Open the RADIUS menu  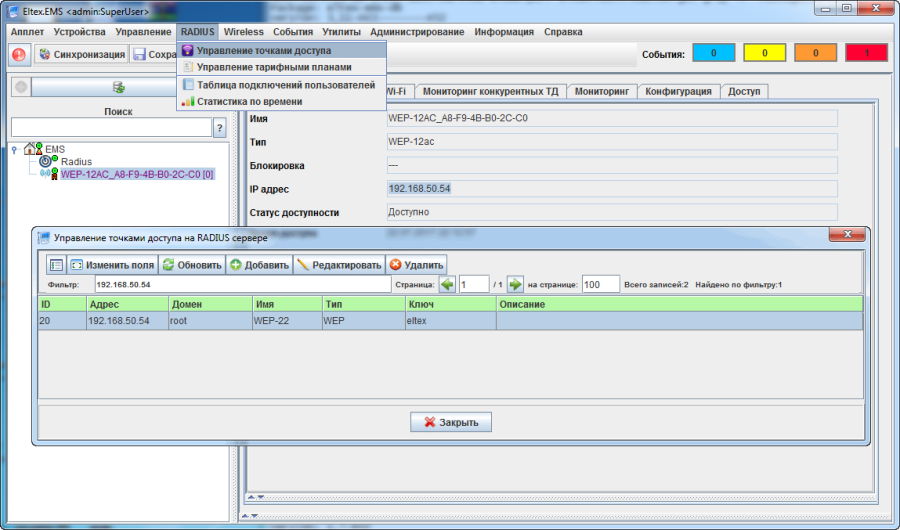pyautogui.click(x=197, y=32)
